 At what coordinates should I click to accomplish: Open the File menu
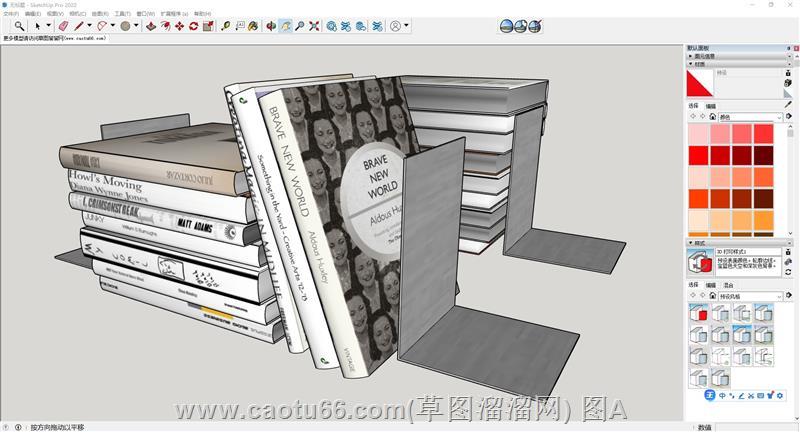tap(10, 14)
